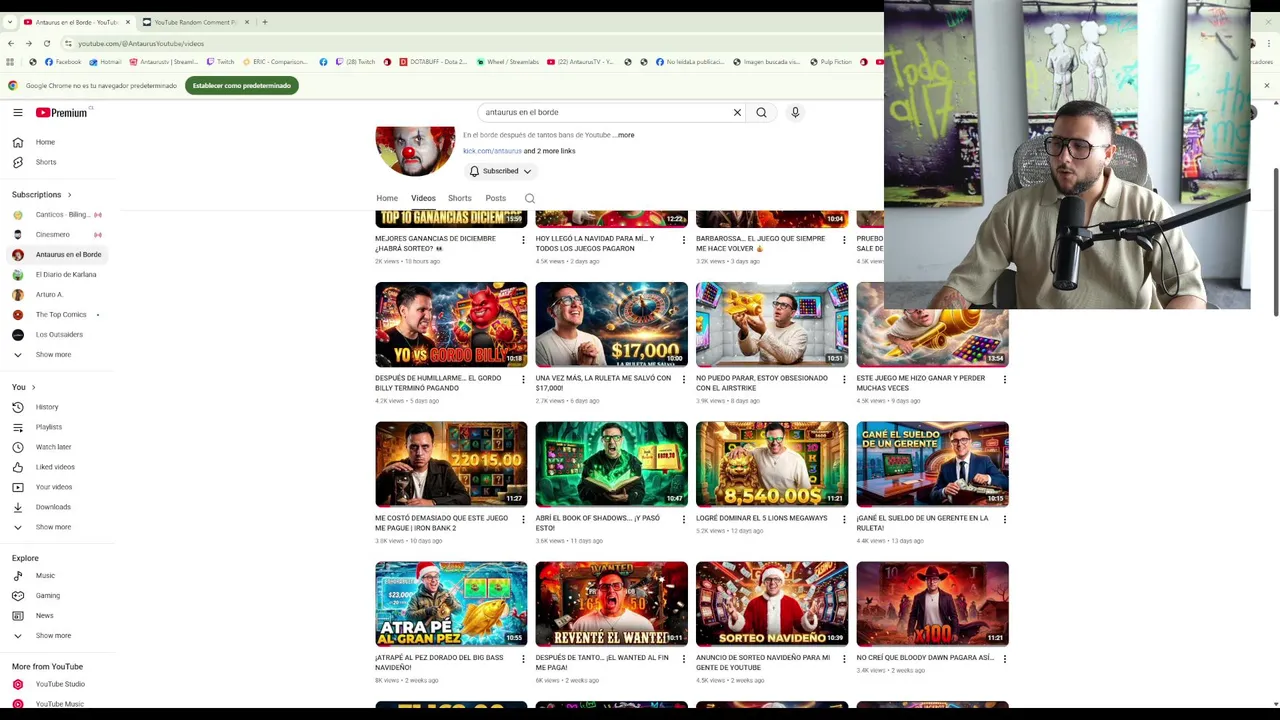Open the Subscribed notification dropdown
The image size is (1280, 720).
(x=500, y=171)
